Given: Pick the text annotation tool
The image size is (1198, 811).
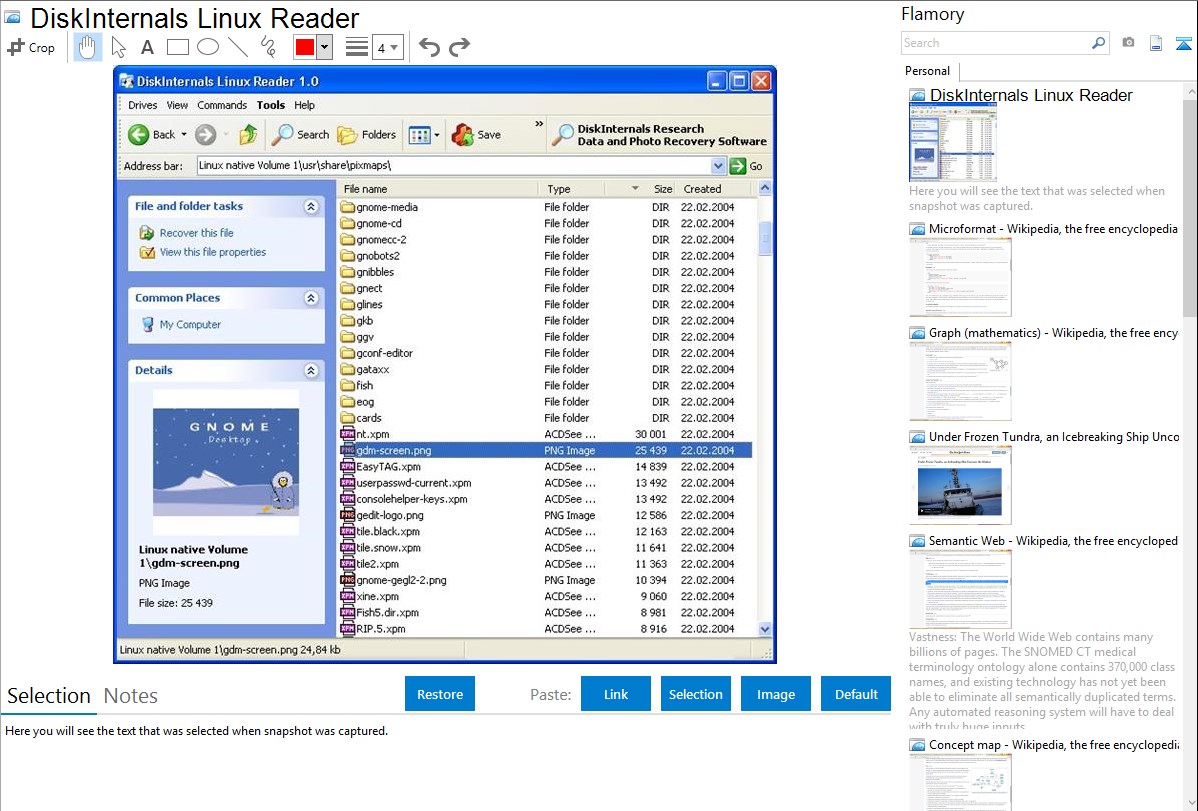Looking at the screenshot, I should pos(147,47).
